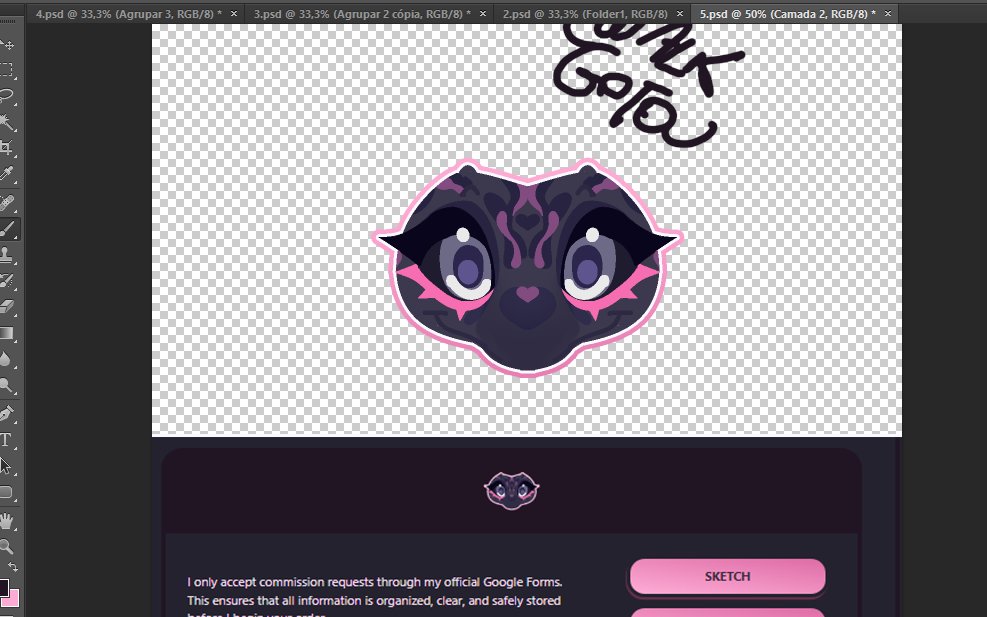Select the Path Selection tool
The width and height of the screenshot is (987, 617).
[x=7, y=466]
